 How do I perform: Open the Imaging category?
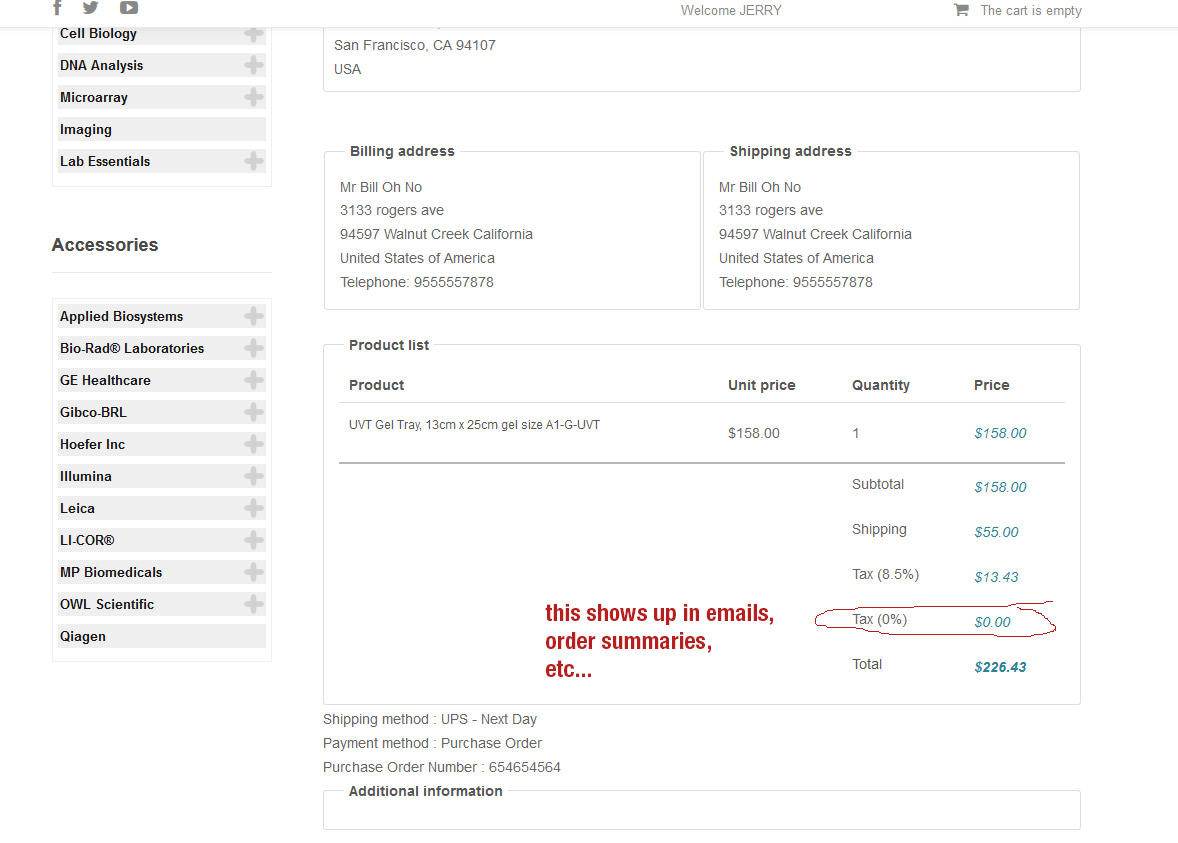tap(86, 129)
